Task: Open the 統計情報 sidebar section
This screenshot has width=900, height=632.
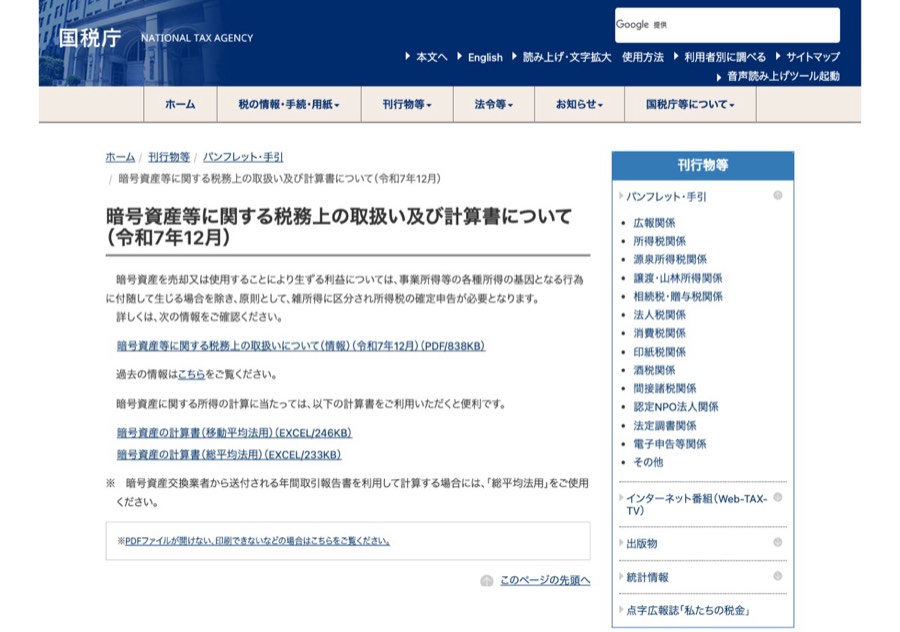Action: (647, 577)
